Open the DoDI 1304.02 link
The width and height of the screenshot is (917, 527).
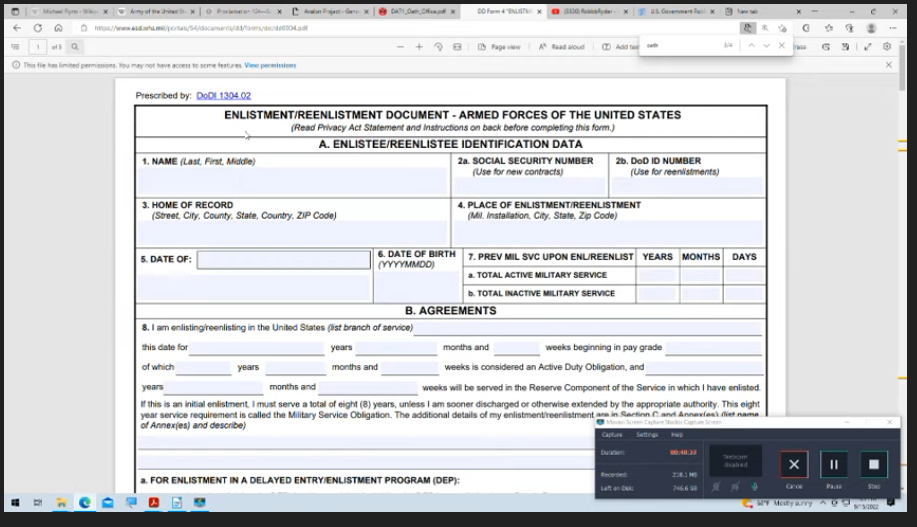coord(223,95)
